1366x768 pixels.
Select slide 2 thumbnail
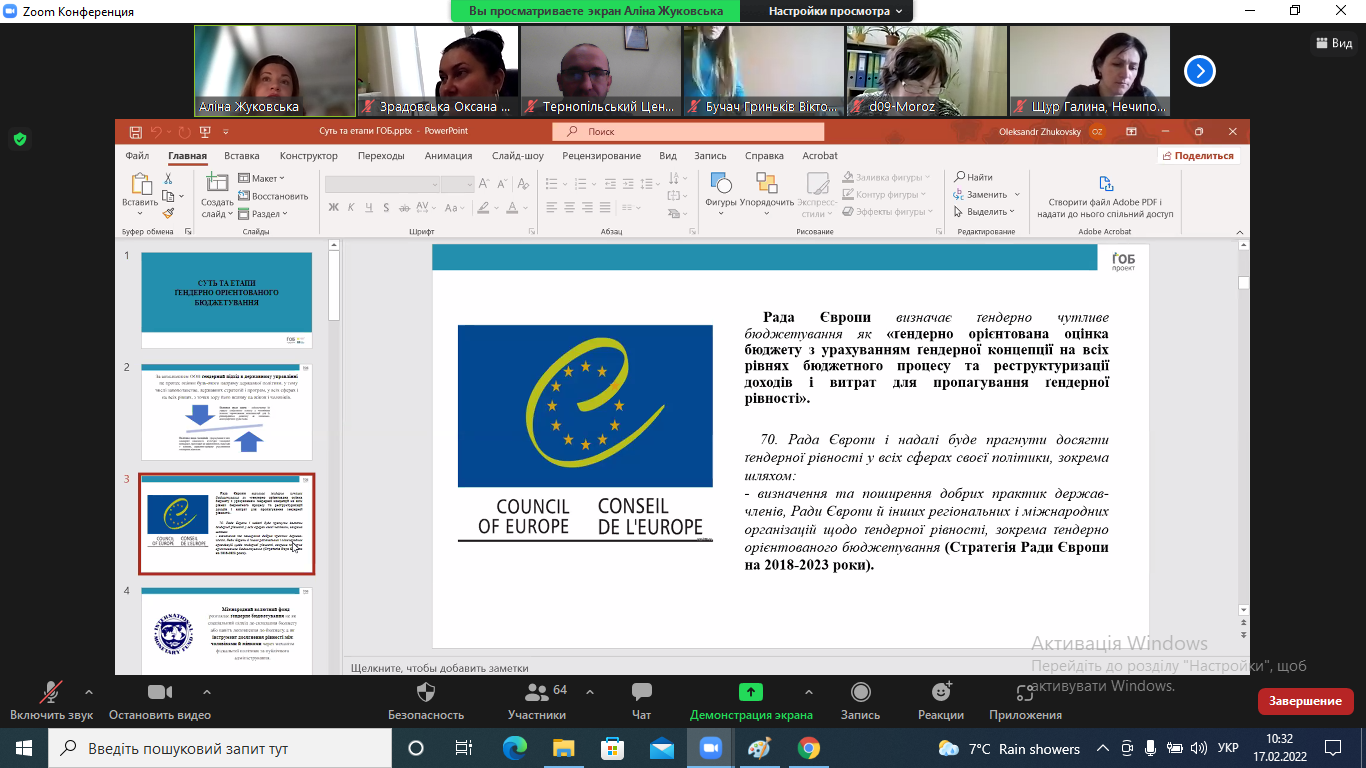[x=226, y=411]
